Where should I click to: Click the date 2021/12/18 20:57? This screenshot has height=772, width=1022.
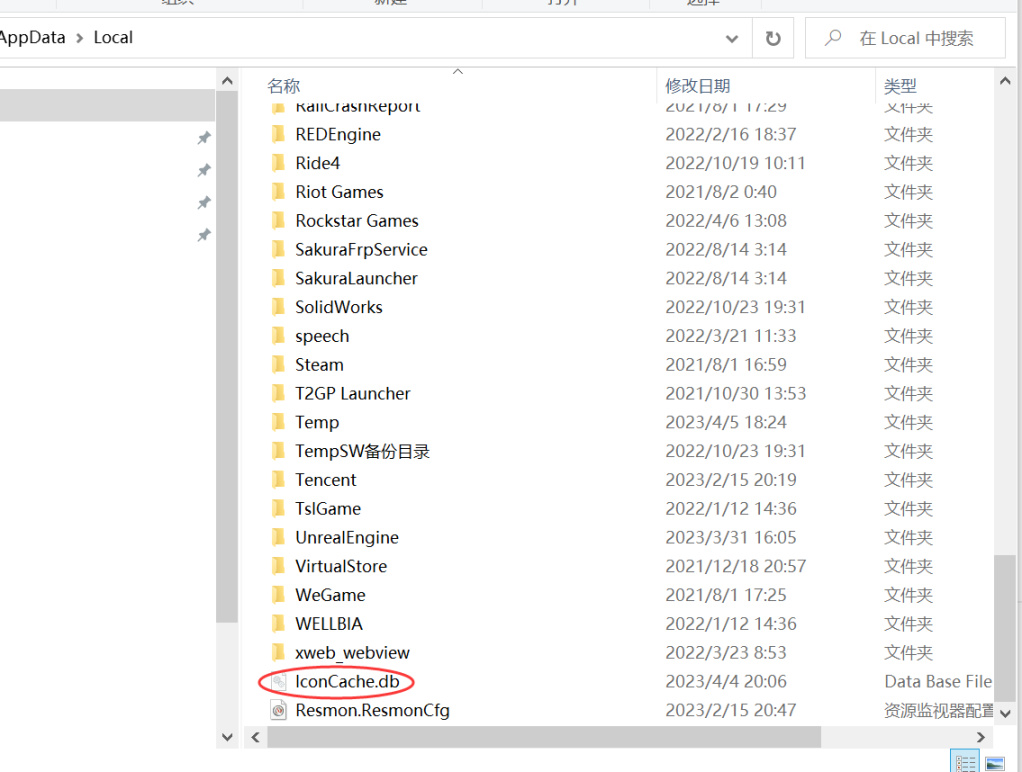pos(735,566)
